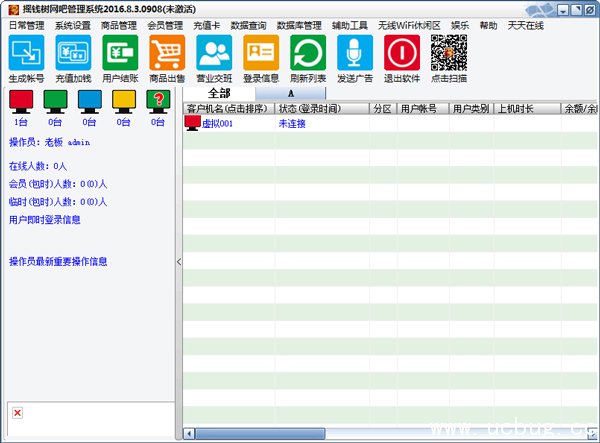Screen dimensions: 600x443
Task: Switch to the 全部 tab
Action: (219, 93)
